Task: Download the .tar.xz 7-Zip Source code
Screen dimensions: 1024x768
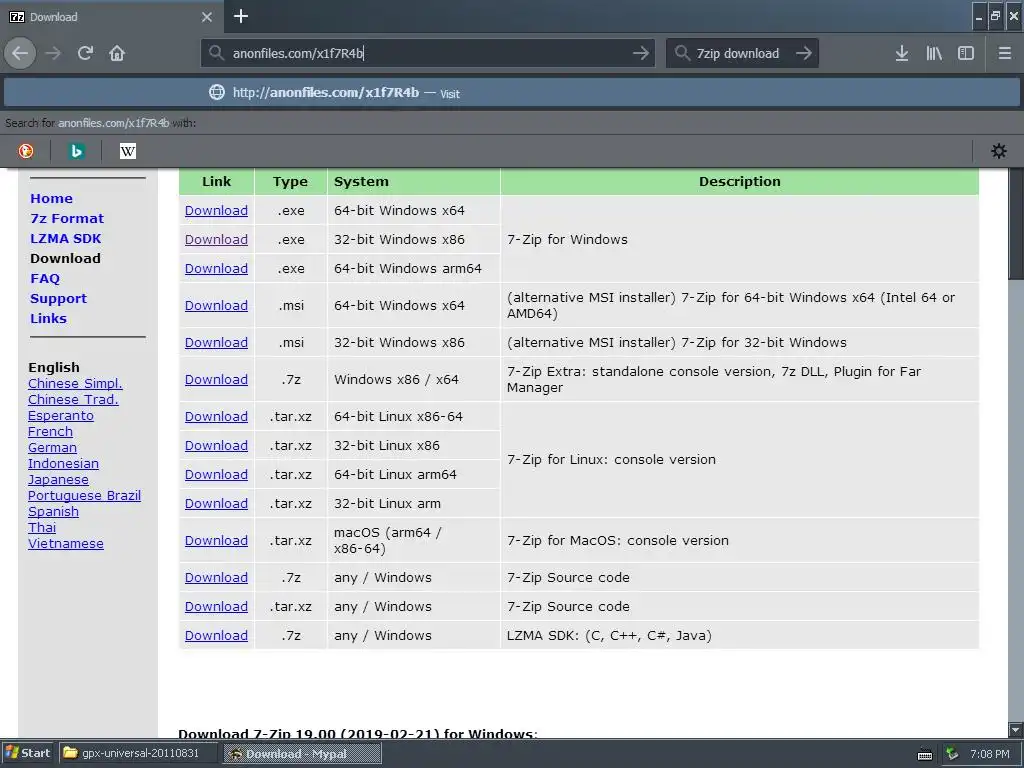Action: 216,607
